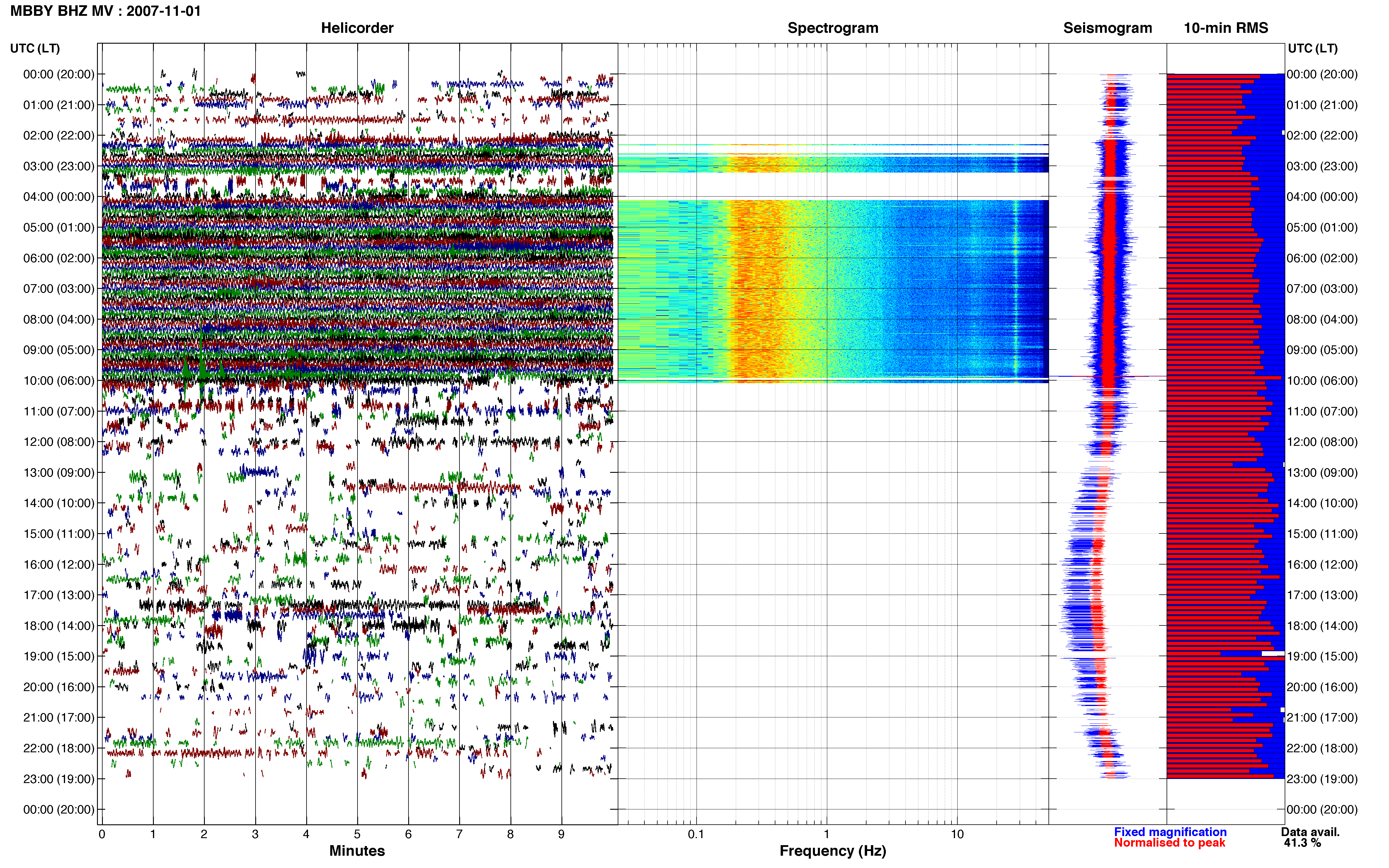Click left axis label 14:00 (10:00)
The image size is (1389, 868).
click(x=59, y=504)
